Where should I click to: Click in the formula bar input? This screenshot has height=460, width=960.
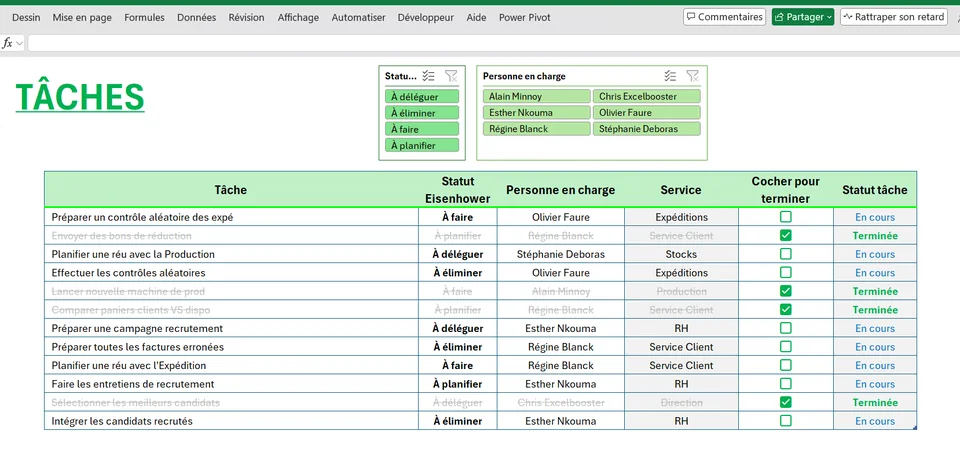[x=493, y=43]
